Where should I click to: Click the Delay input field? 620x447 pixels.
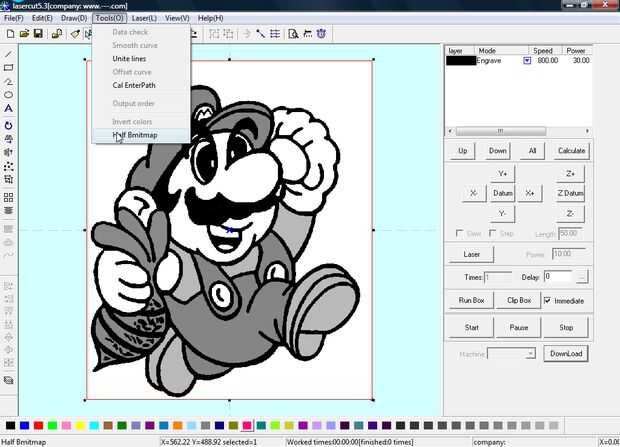(x=559, y=276)
